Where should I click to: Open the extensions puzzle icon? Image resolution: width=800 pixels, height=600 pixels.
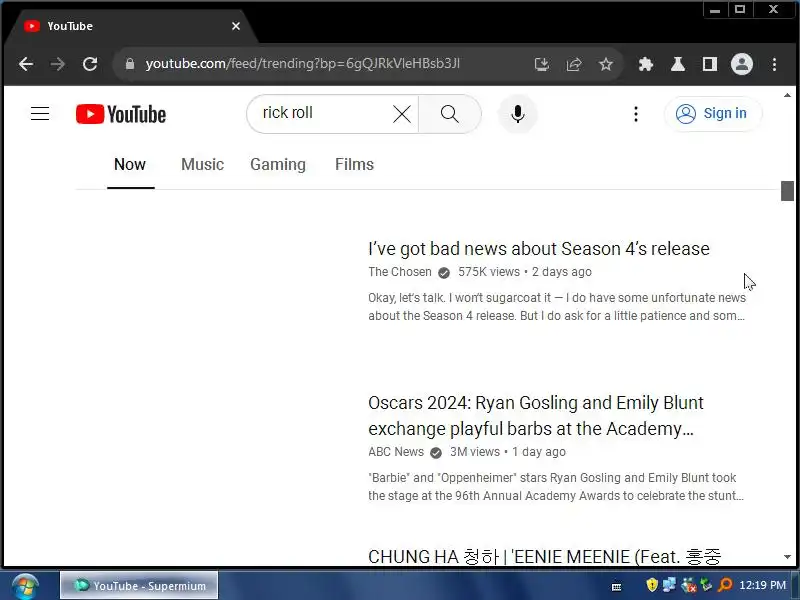[645, 64]
